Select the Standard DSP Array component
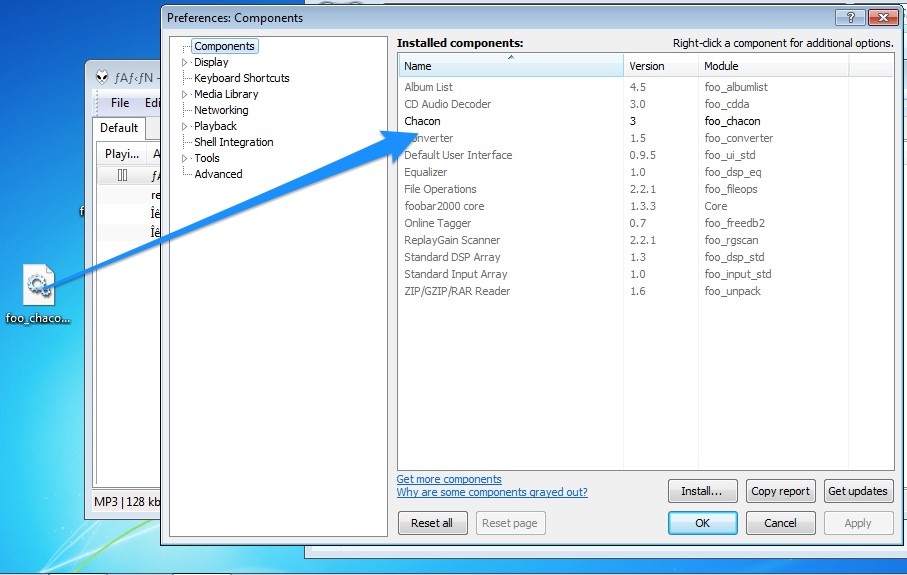907x575 pixels. 646,257
